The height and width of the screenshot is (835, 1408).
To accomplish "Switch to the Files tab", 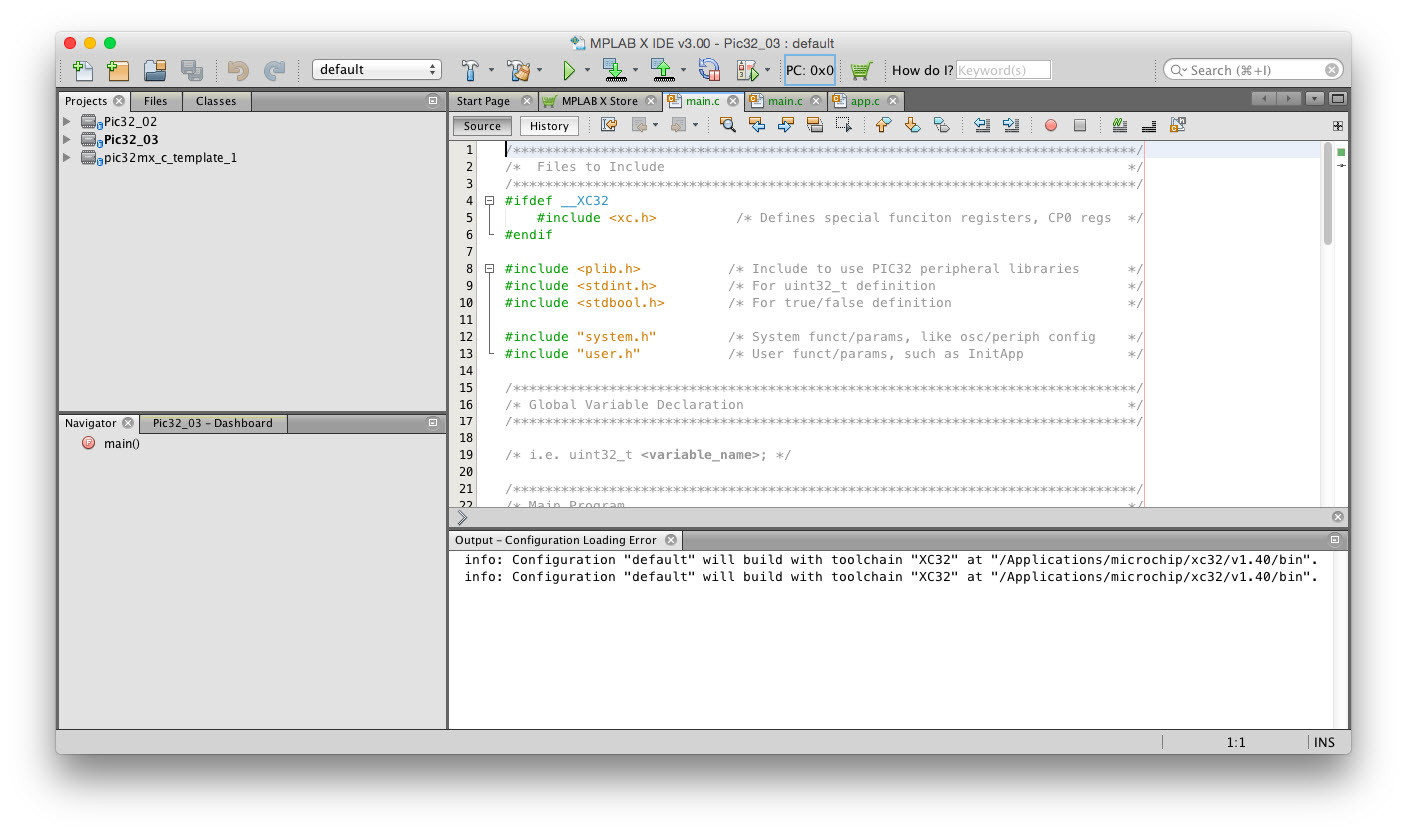I will [x=155, y=101].
